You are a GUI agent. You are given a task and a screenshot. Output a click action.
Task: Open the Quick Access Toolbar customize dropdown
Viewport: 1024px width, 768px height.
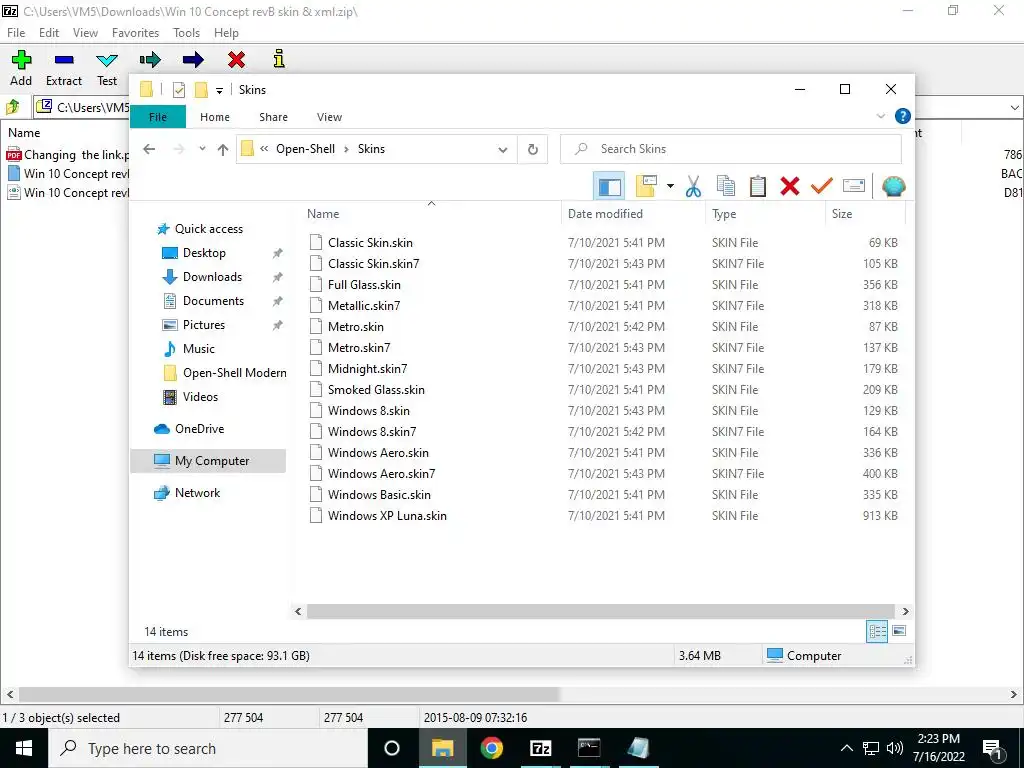coord(219,90)
